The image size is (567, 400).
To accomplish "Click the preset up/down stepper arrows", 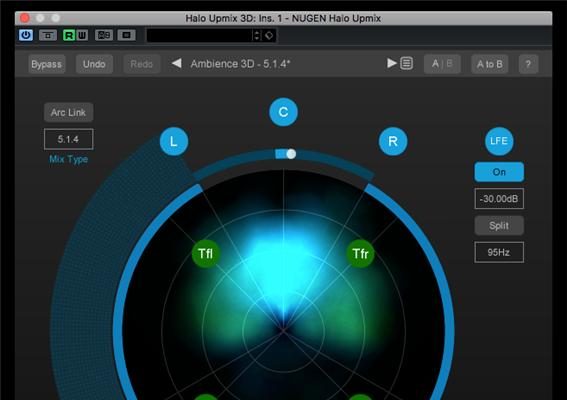I will click(257, 35).
